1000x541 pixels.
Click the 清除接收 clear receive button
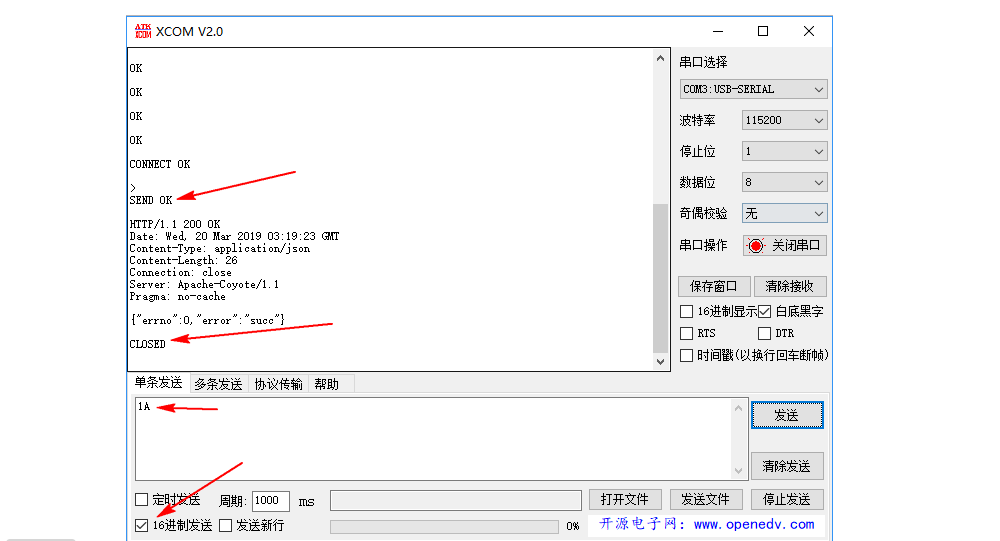790,286
